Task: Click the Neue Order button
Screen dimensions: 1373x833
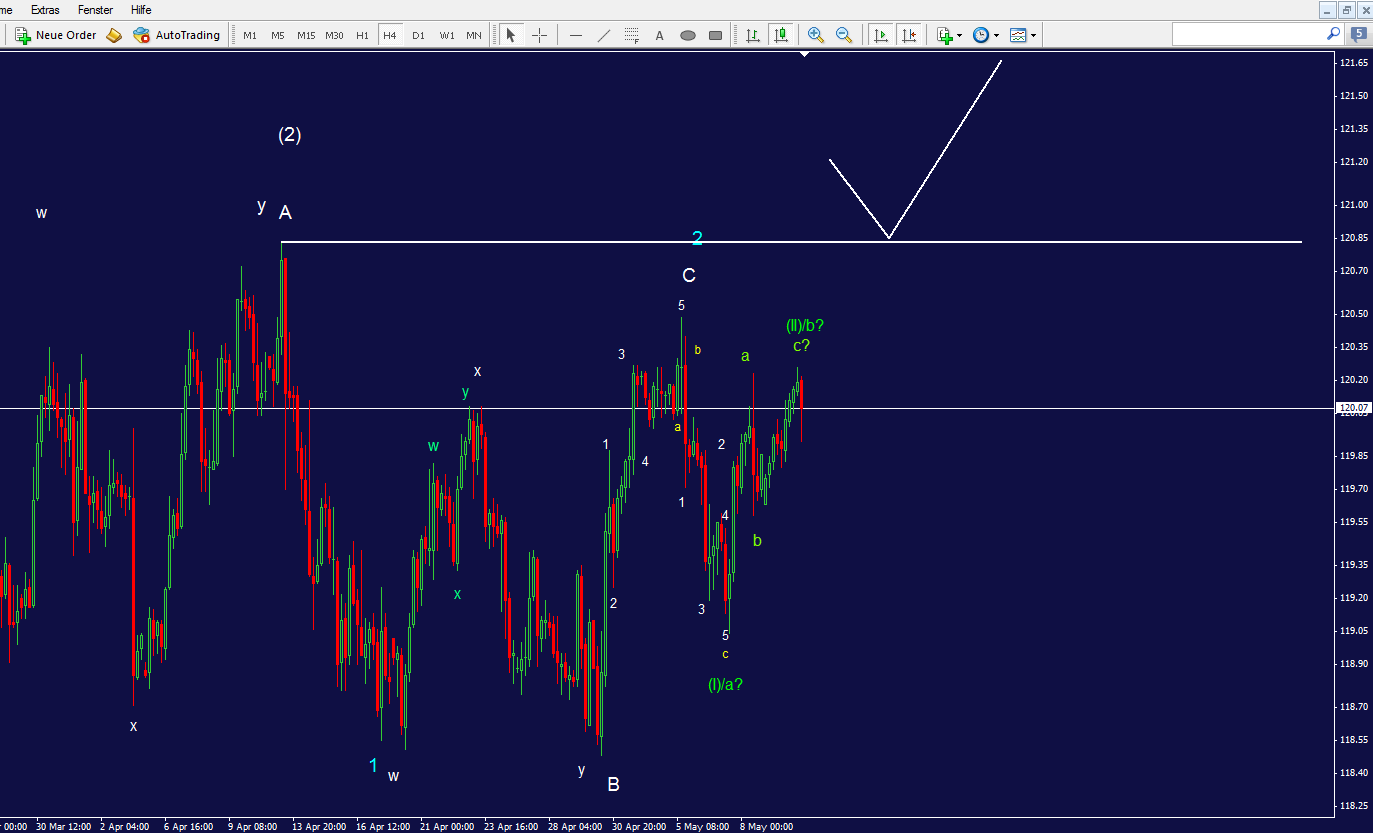Action: click(55, 34)
